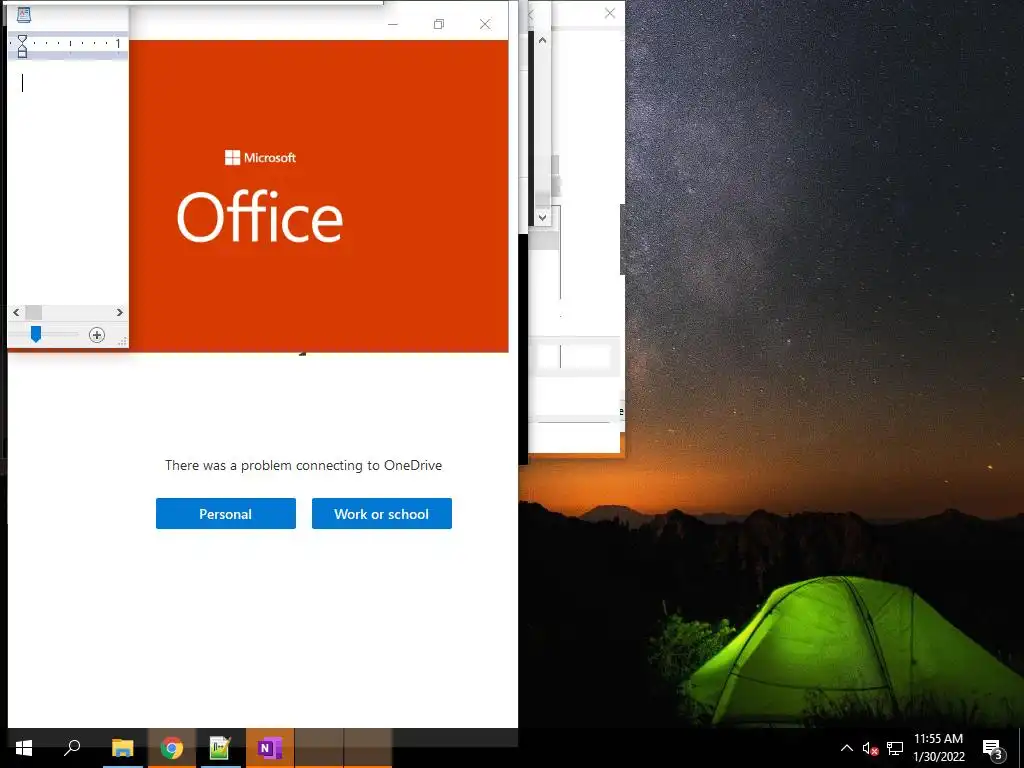Open the clock showing 11:55 AM

pyautogui.click(x=938, y=748)
